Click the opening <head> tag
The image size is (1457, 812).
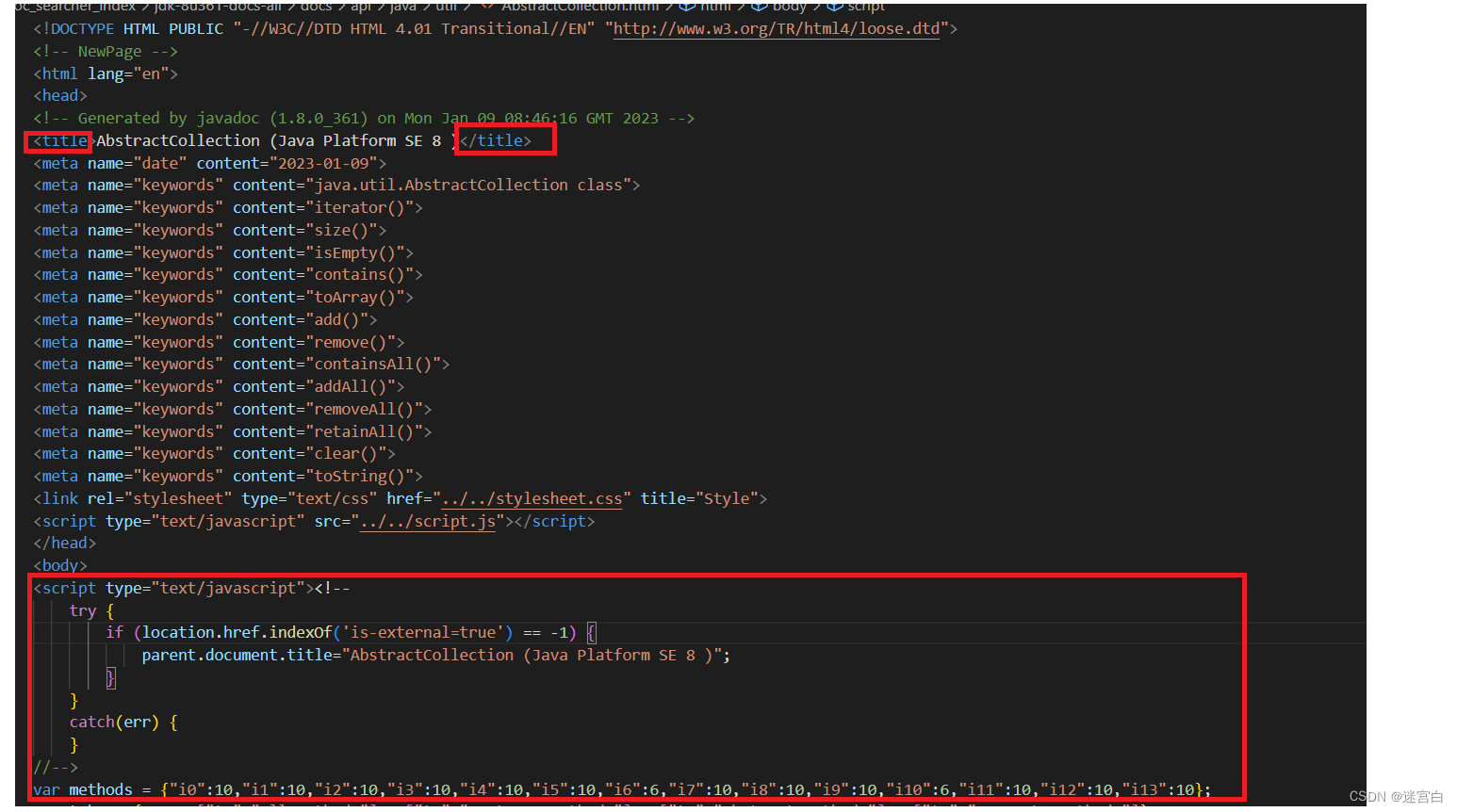60,95
